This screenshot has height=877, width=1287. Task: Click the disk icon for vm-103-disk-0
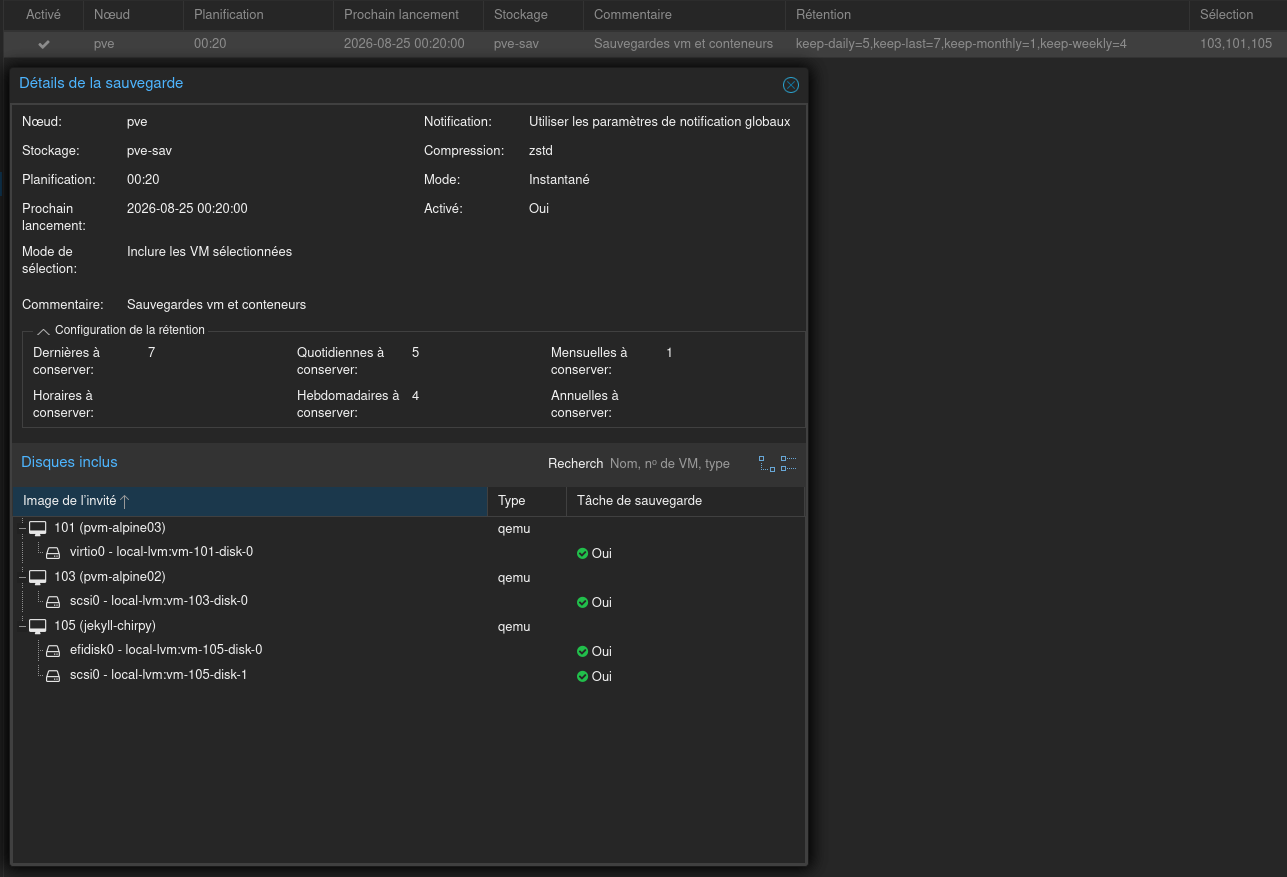[x=54, y=602]
